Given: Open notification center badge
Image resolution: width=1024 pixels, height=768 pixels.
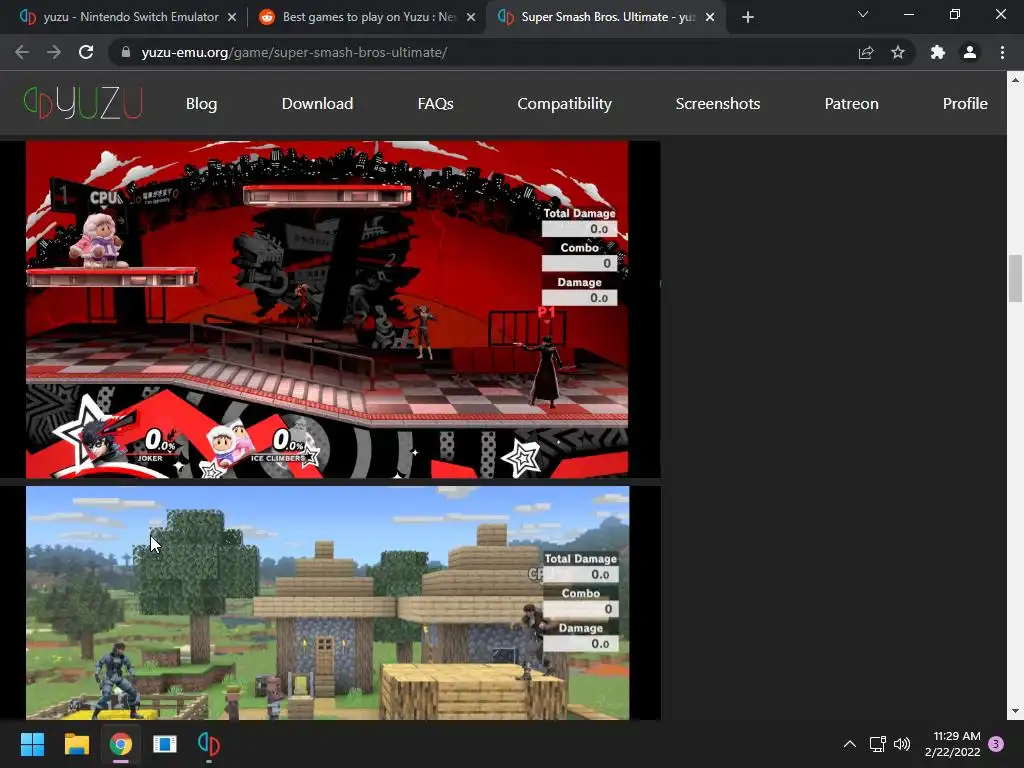Looking at the screenshot, I should 996,744.
